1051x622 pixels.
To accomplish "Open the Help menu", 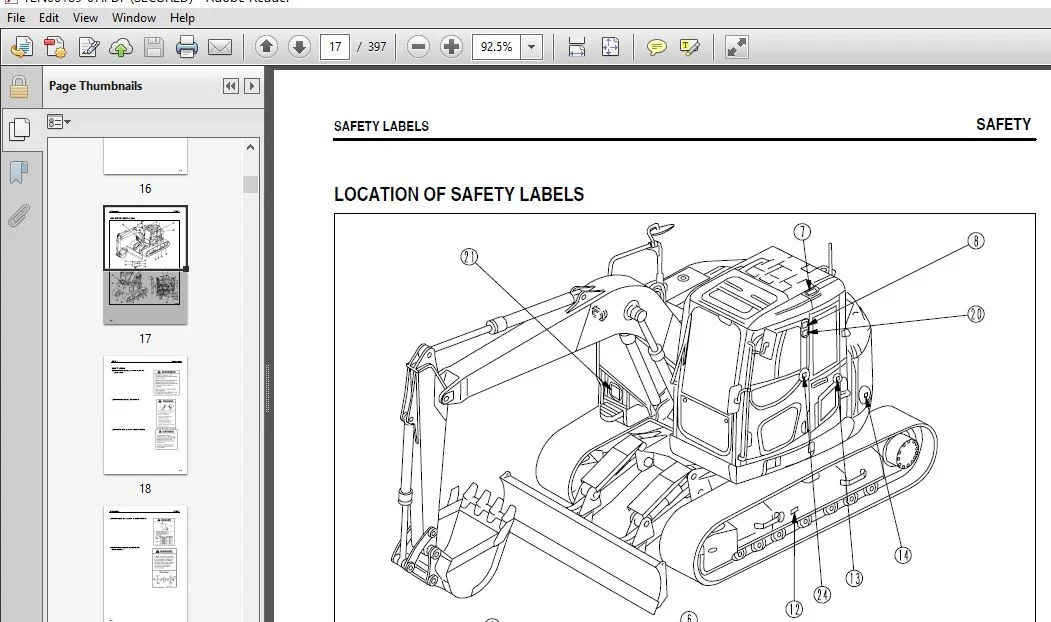I will pyautogui.click(x=182, y=18).
